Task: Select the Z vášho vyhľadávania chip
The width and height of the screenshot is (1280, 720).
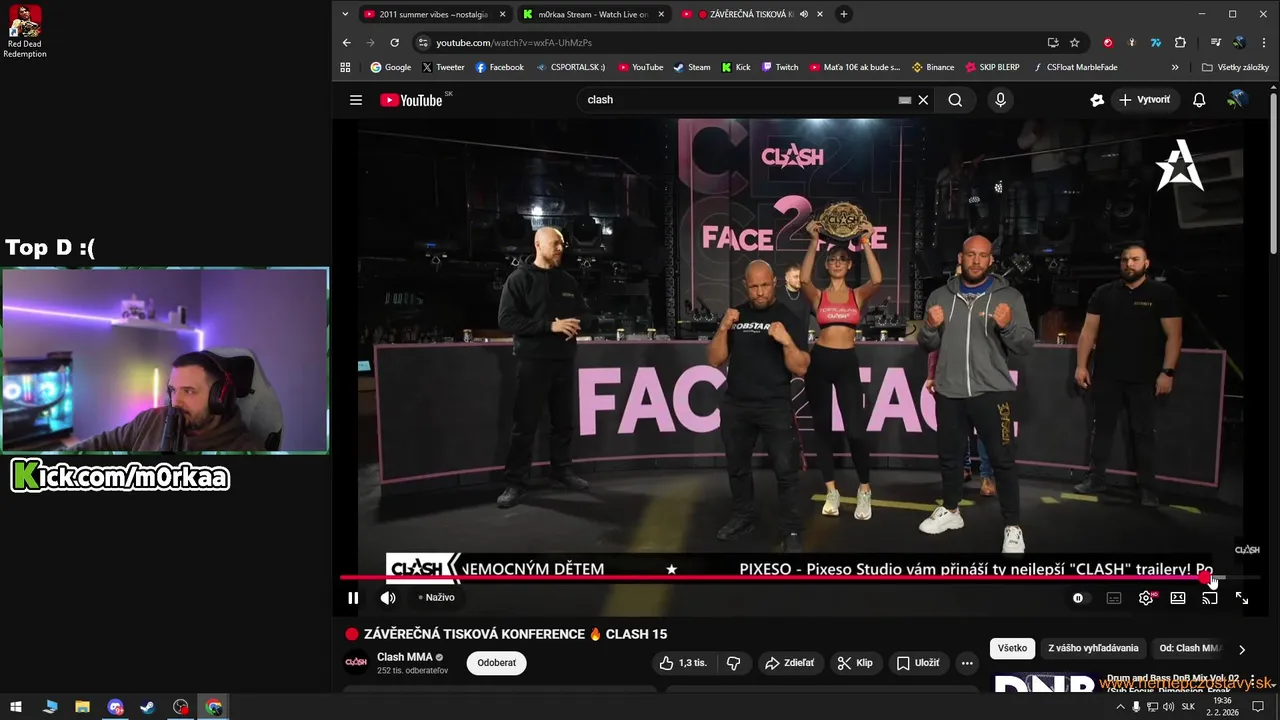Action: 1093,648
